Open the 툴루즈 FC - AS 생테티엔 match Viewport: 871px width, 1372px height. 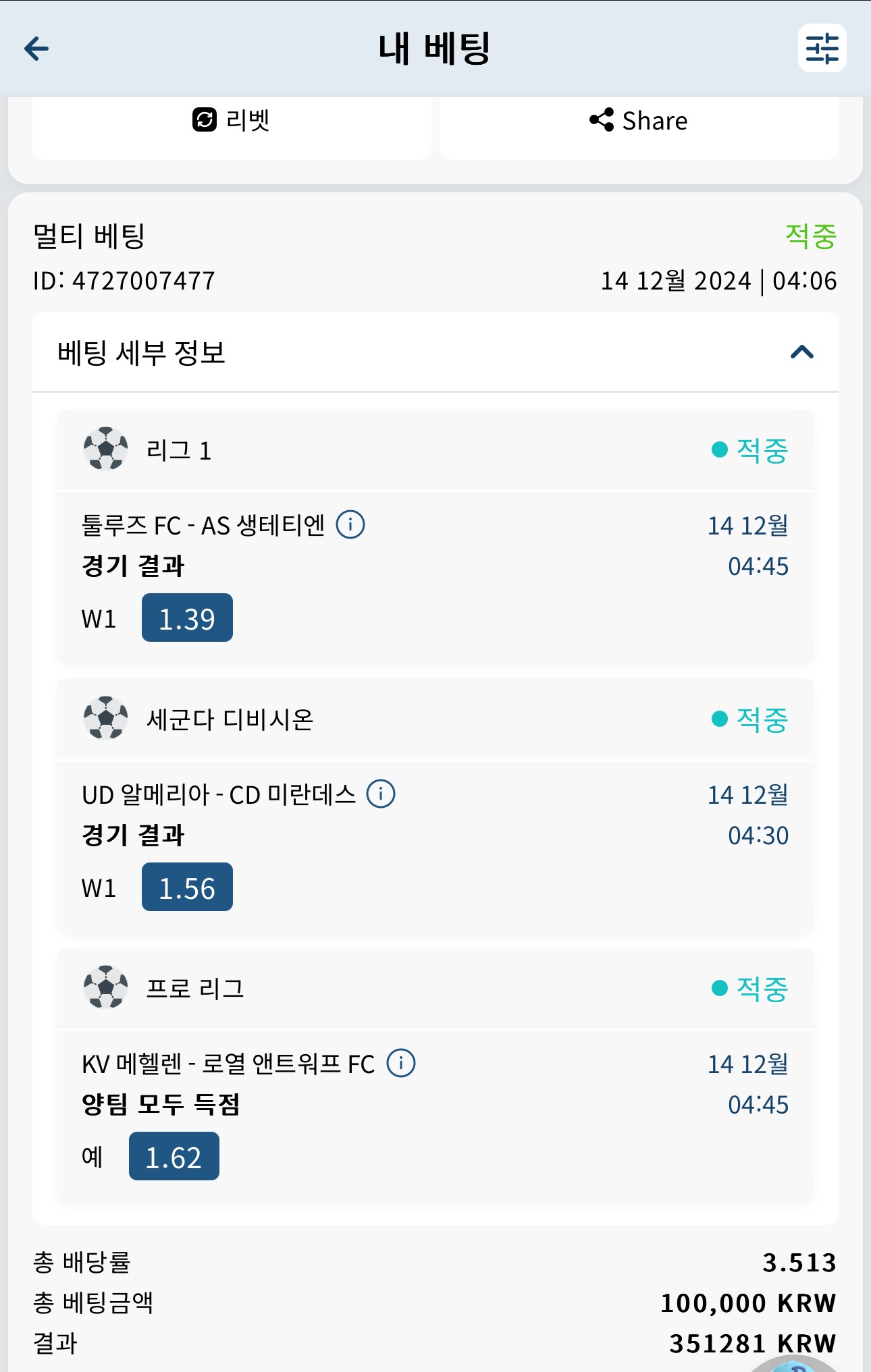[x=203, y=525]
